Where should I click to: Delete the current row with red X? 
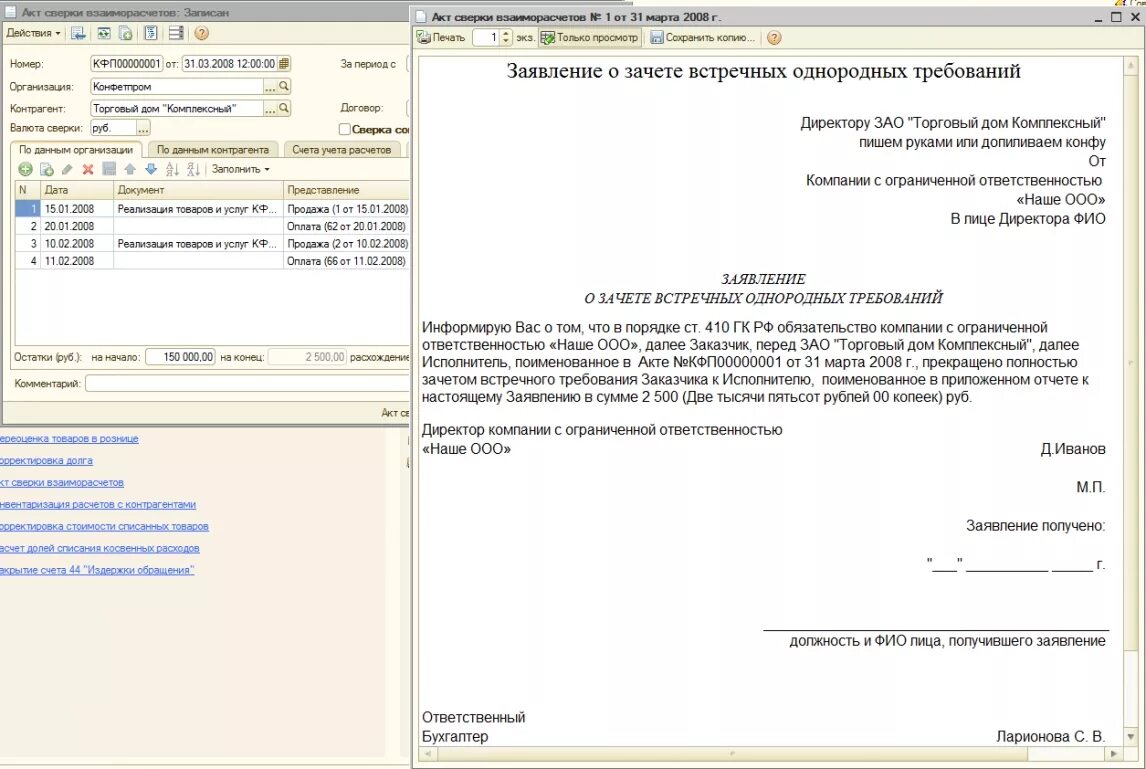(x=88, y=169)
